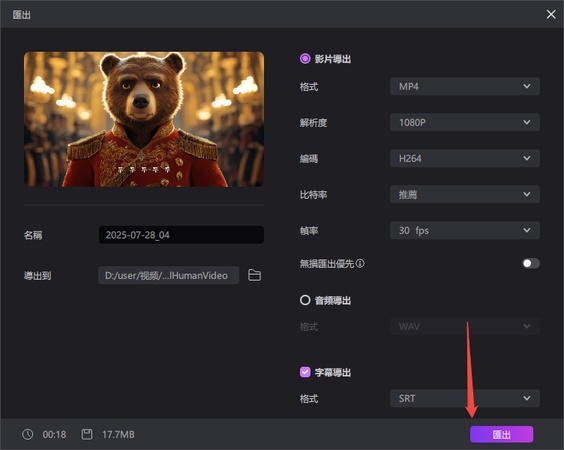Viewport: 564px width, 450px height.
Task: Open the 比特率 推薦 dropdown
Action: coord(465,194)
